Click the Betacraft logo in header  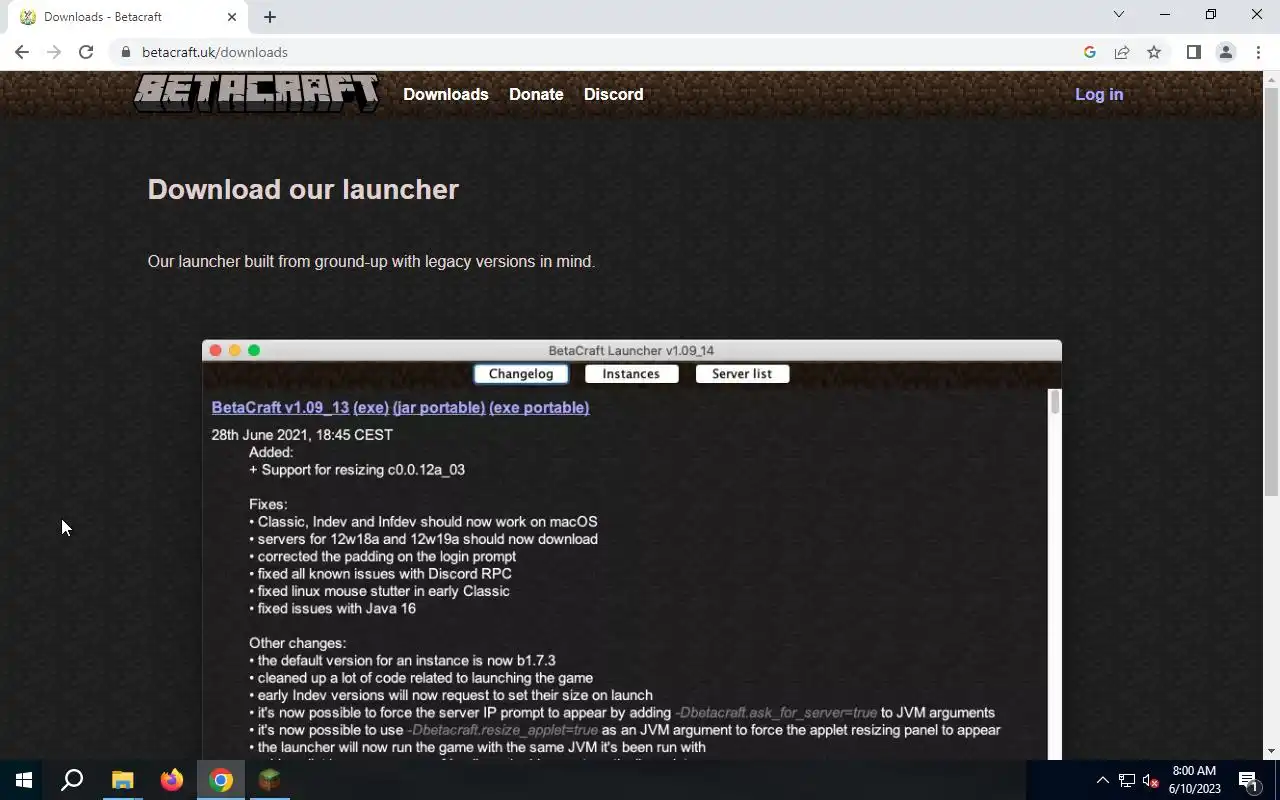[257, 93]
